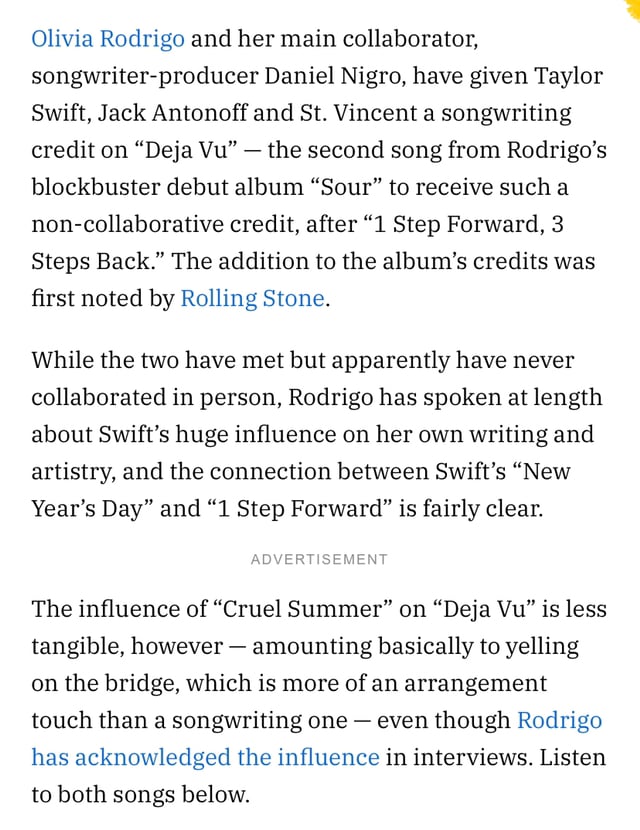Follow the 'has acknowledged the influence' link

tap(205, 757)
